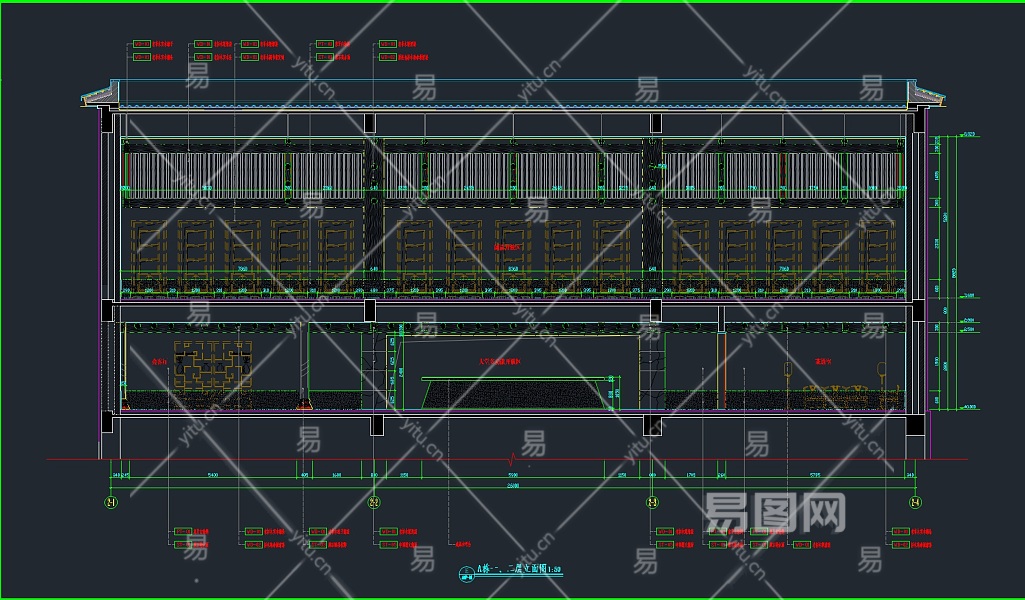
Task: Select the lattice screen panel on ground floor
Action: pos(213,366)
